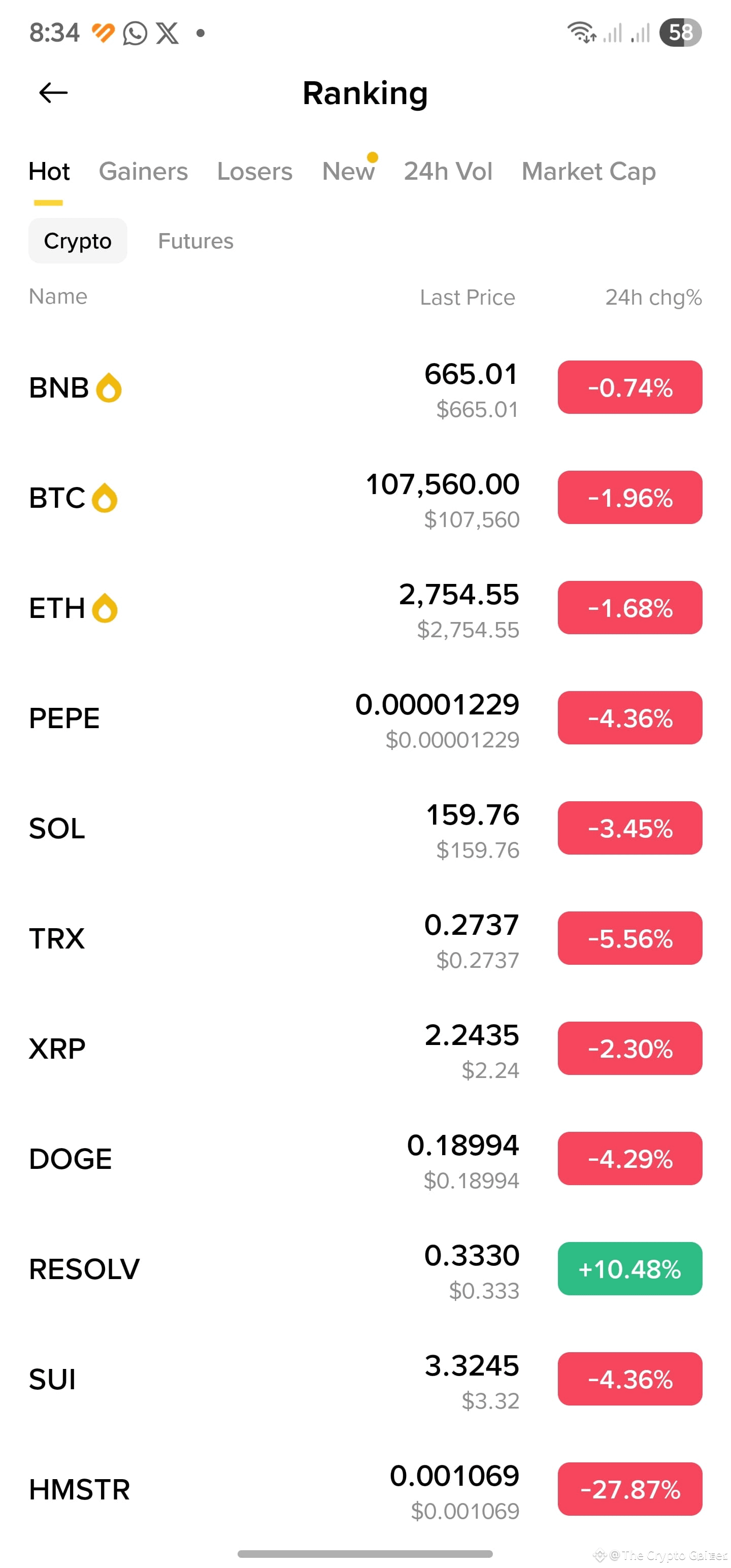This screenshot has height=1568, width=731.
Task: Tap the back arrow icon
Action: 54,93
